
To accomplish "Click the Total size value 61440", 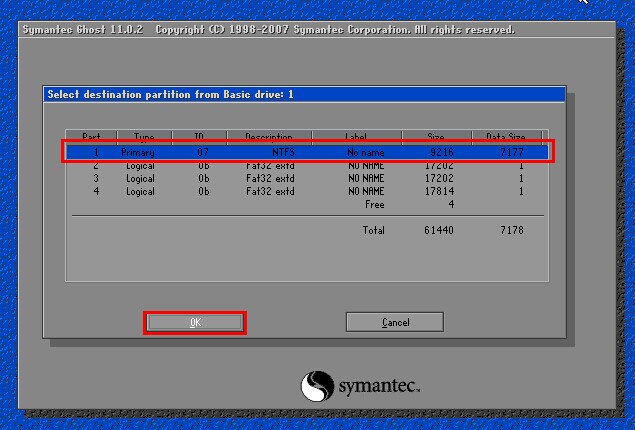I will coord(439,230).
